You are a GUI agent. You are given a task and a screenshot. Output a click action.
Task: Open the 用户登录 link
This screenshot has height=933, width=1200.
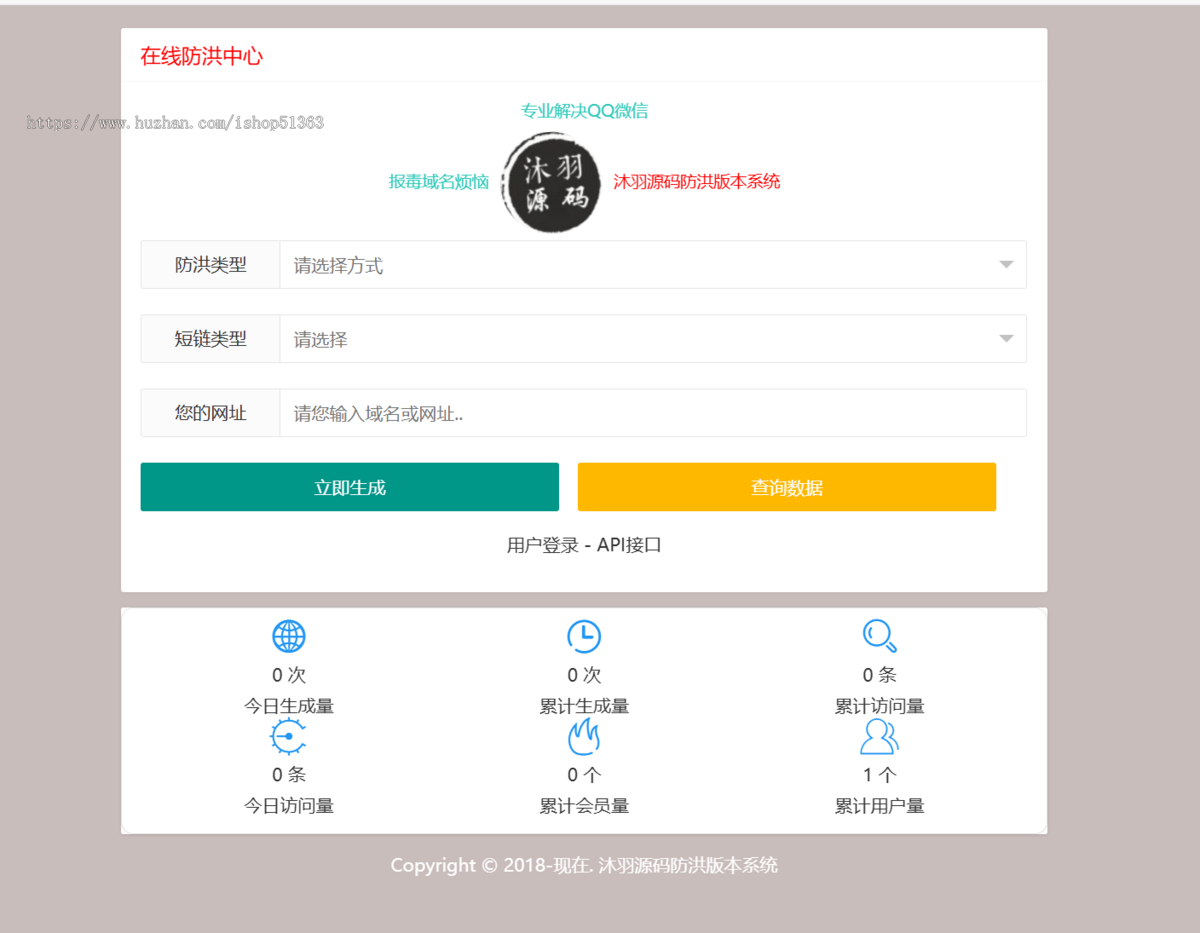543,545
